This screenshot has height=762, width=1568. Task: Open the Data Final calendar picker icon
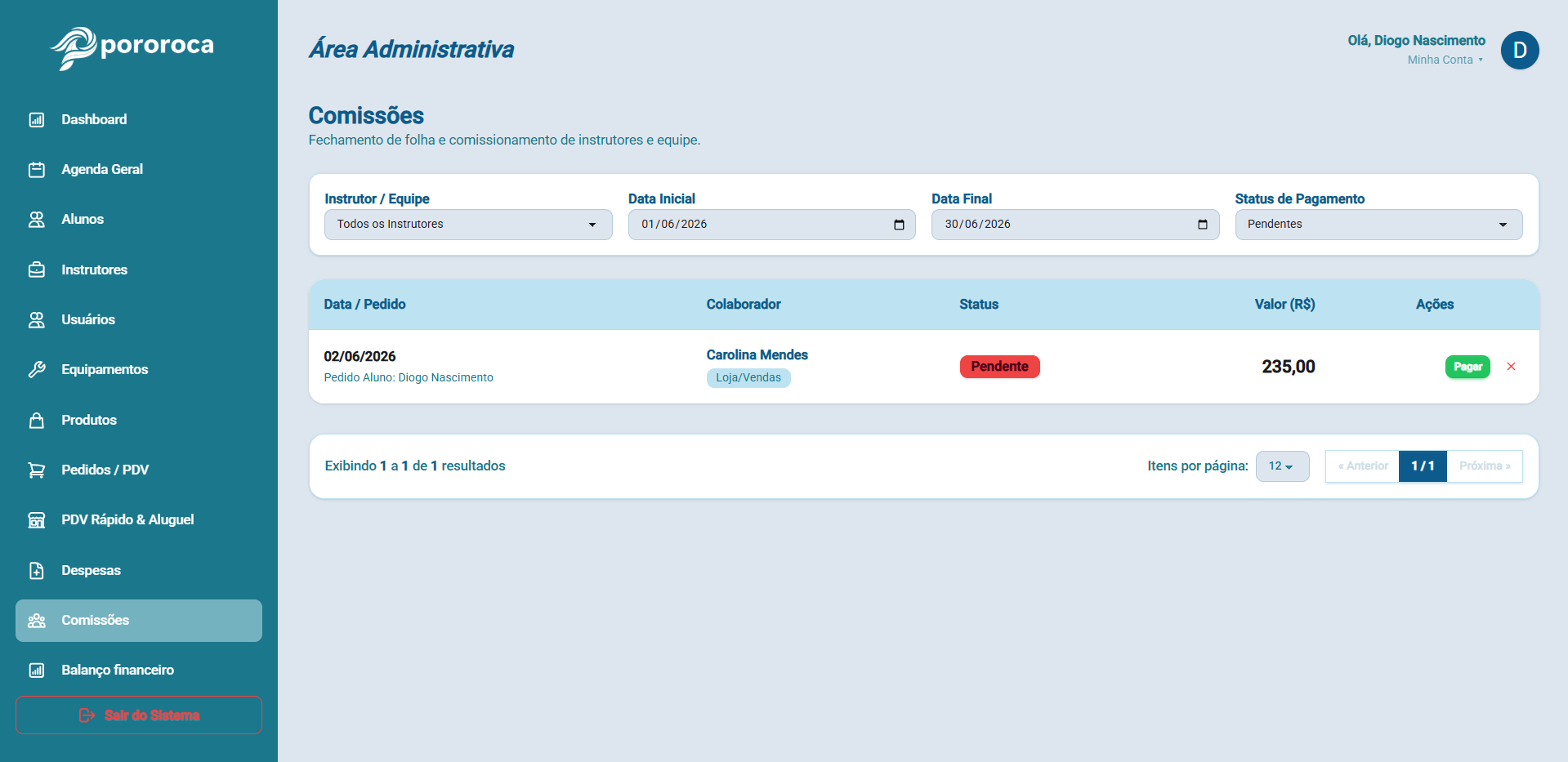click(1203, 225)
